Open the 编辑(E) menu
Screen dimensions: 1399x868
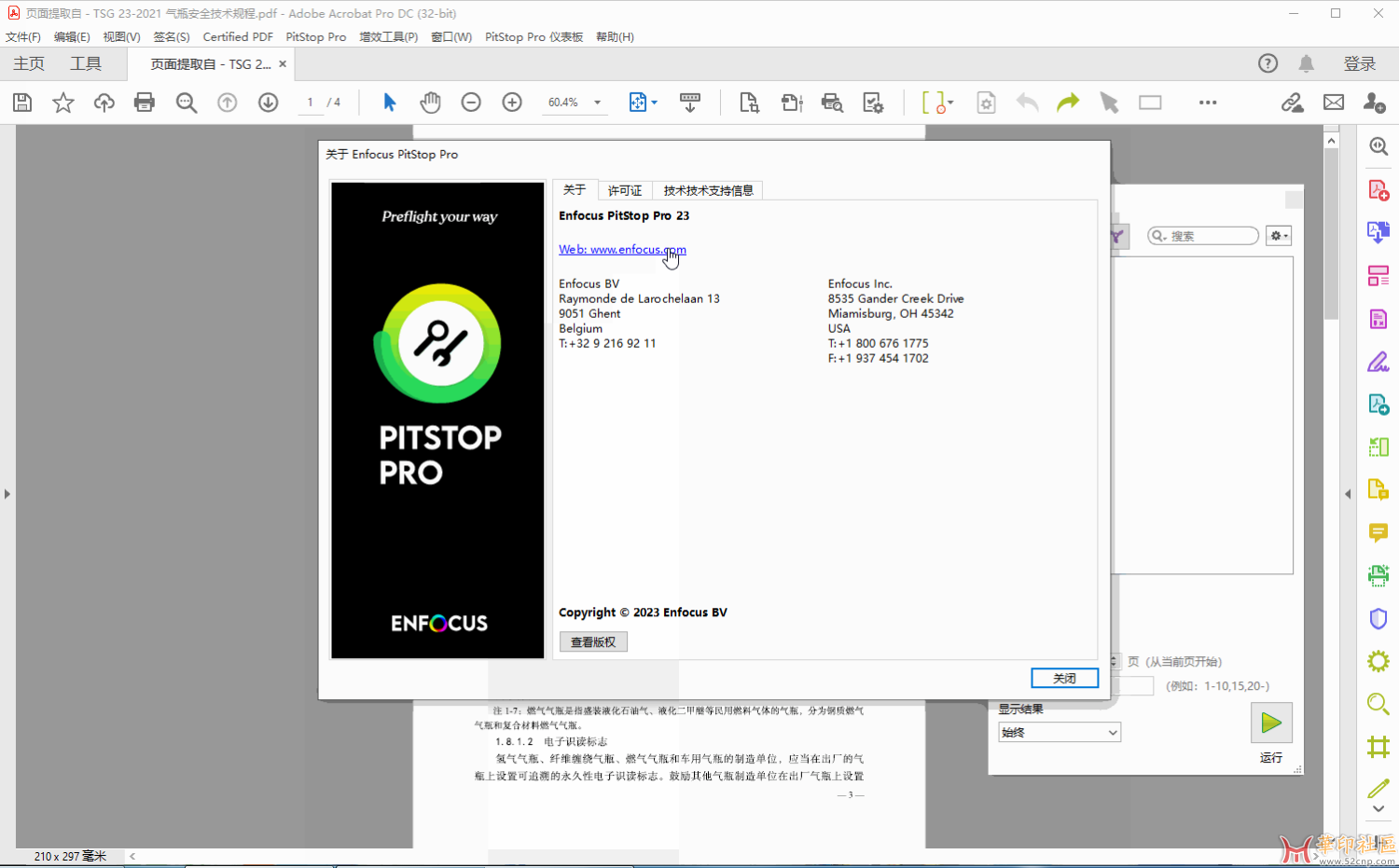[72, 37]
